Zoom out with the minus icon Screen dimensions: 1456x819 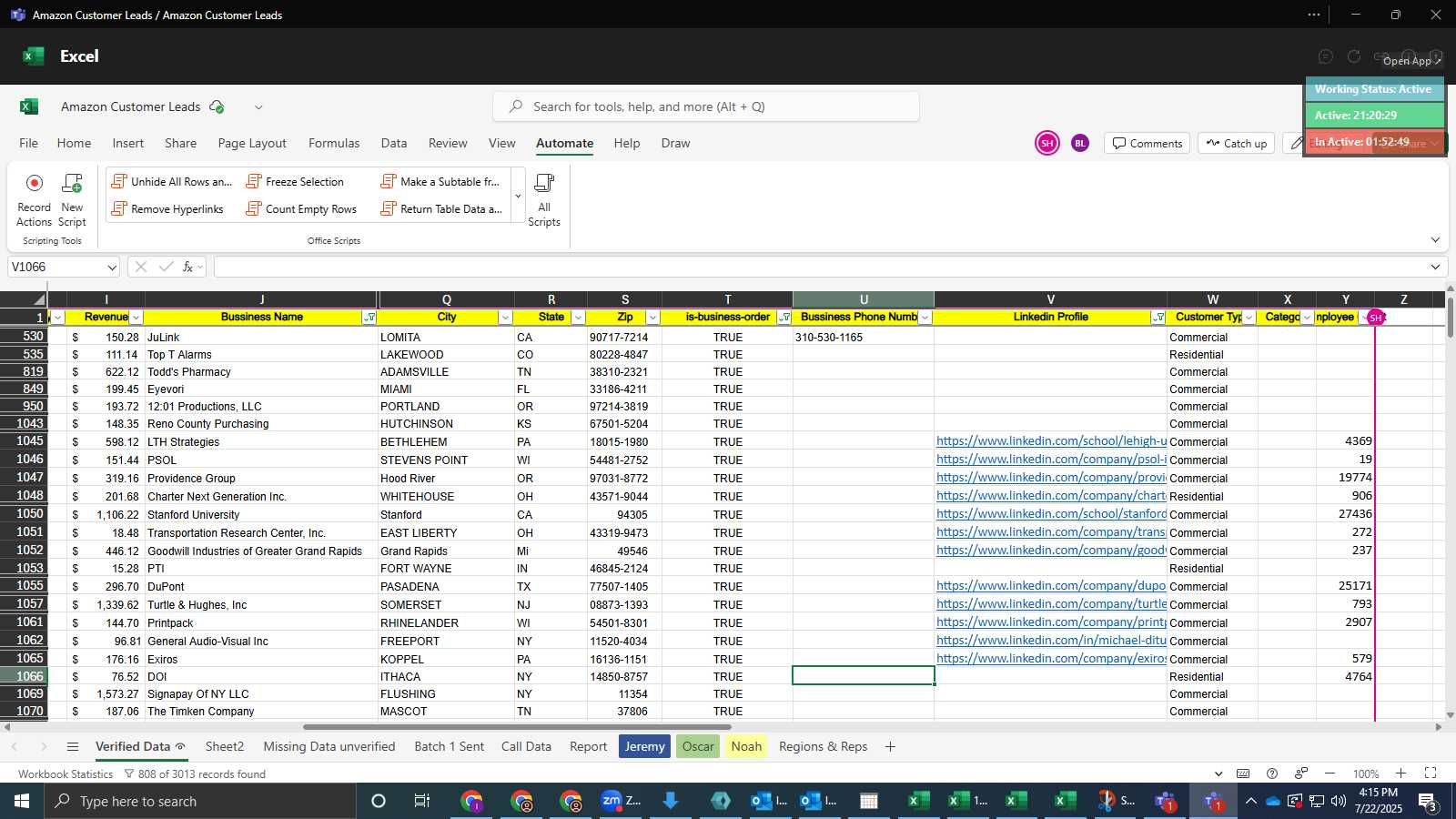click(x=1330, y=773)
